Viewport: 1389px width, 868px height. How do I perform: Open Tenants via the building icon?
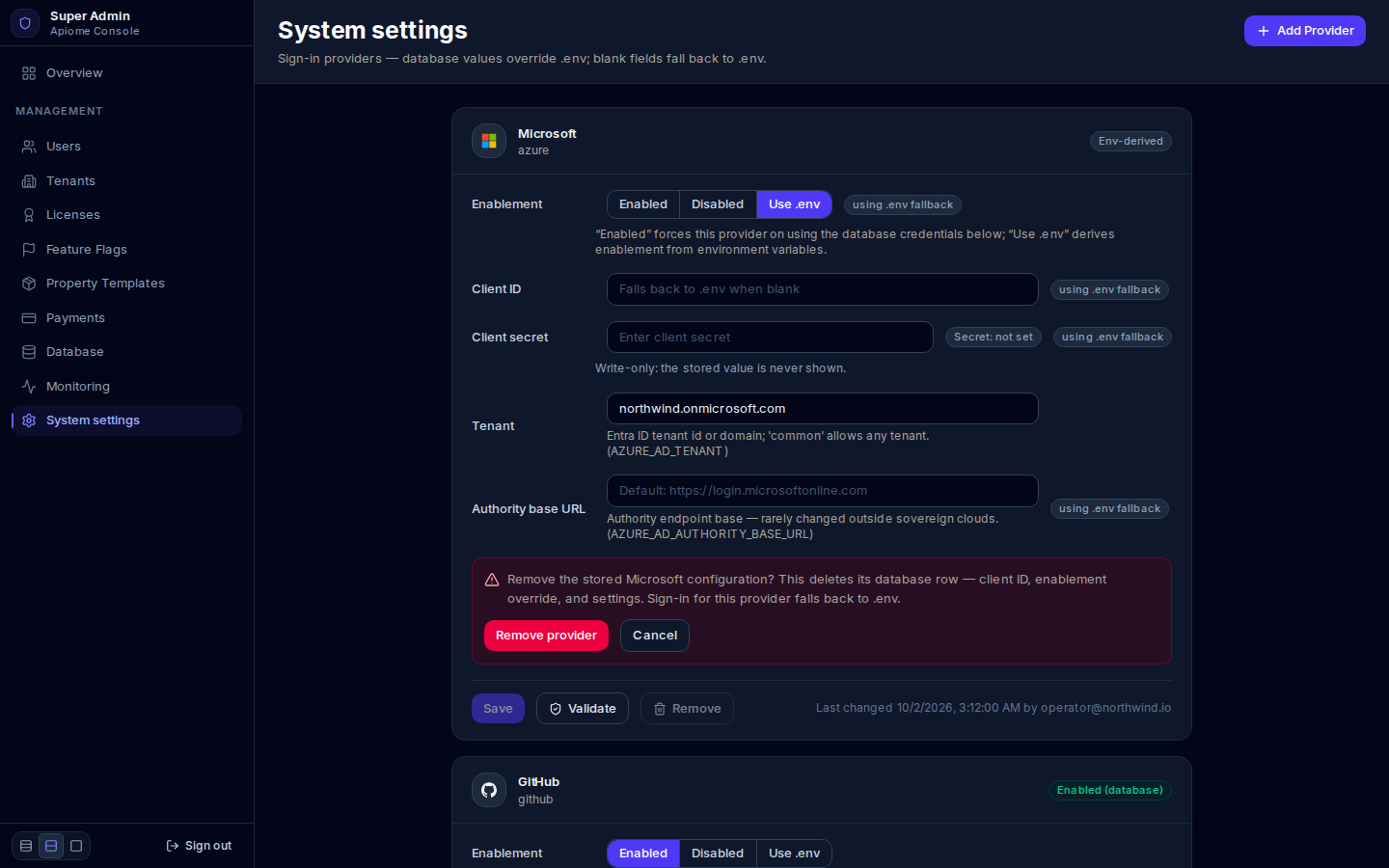29,181
